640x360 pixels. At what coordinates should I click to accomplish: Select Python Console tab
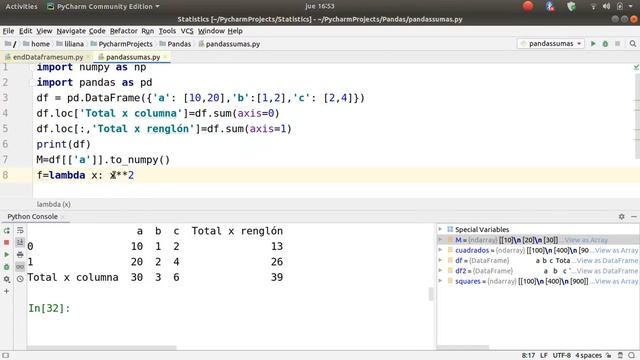[33, 216]
